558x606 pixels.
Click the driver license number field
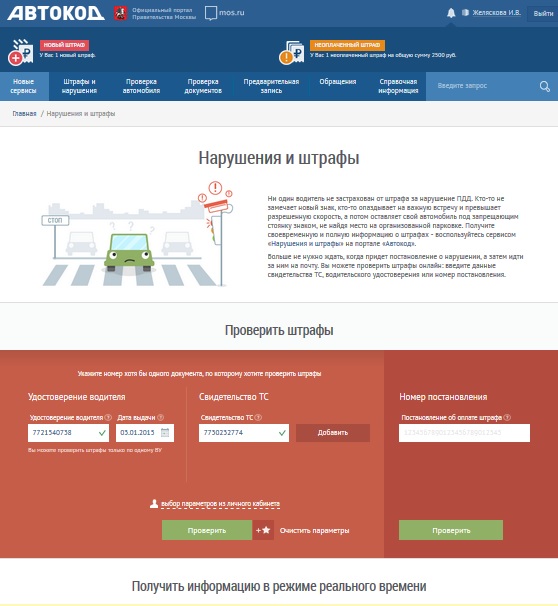coord(68,433)
